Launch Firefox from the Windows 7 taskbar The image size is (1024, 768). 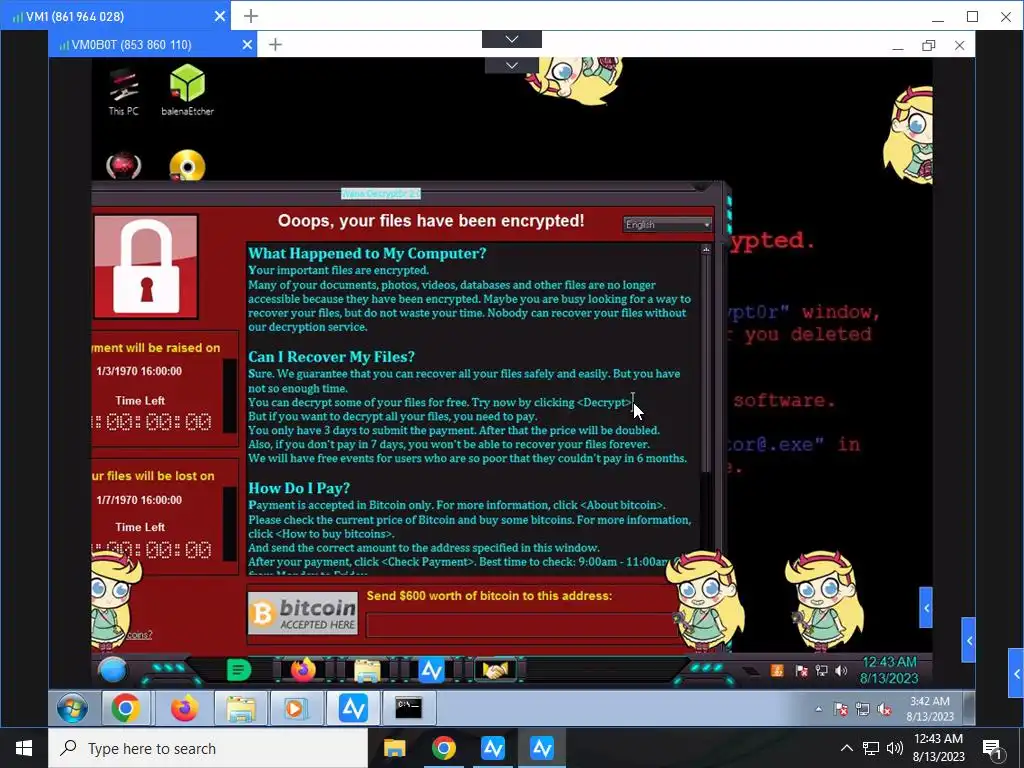(x=184, y=709)
